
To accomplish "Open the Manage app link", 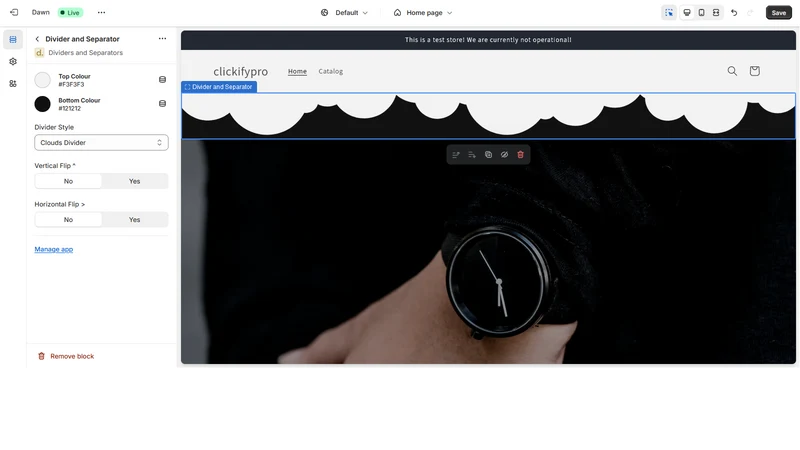I will 54,249.
